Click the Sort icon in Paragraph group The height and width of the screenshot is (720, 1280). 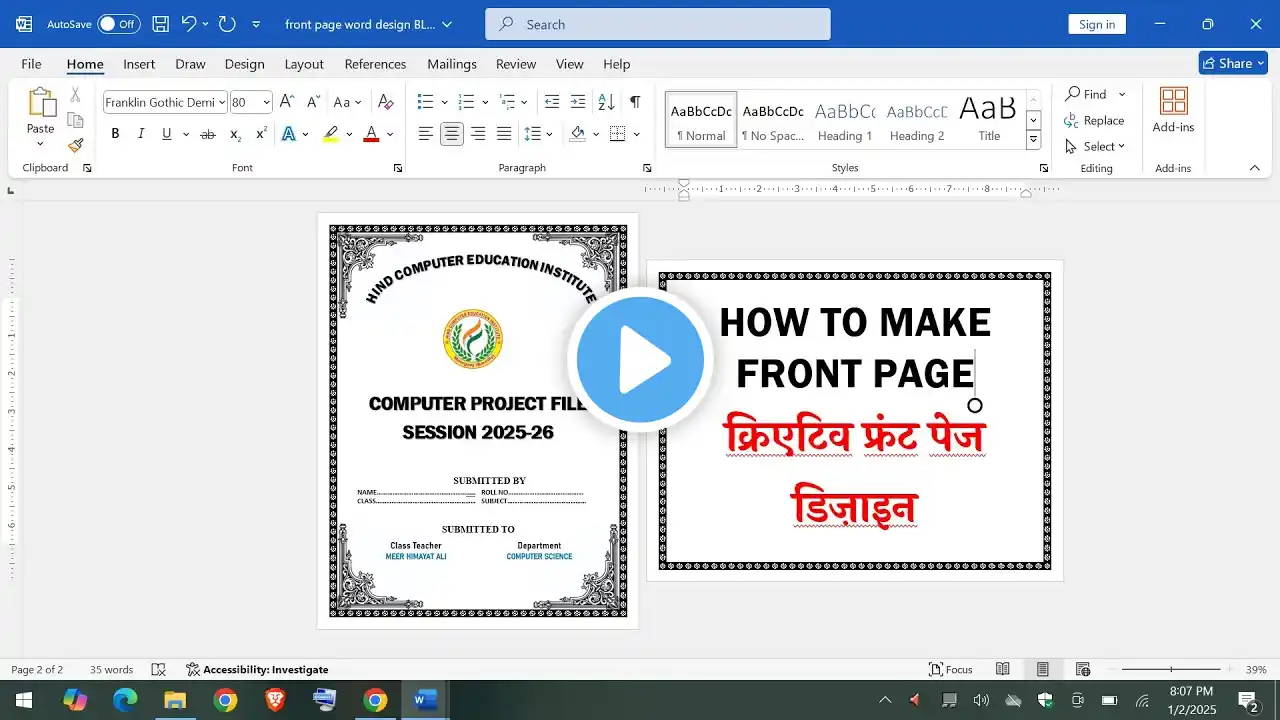click(606, 102)
